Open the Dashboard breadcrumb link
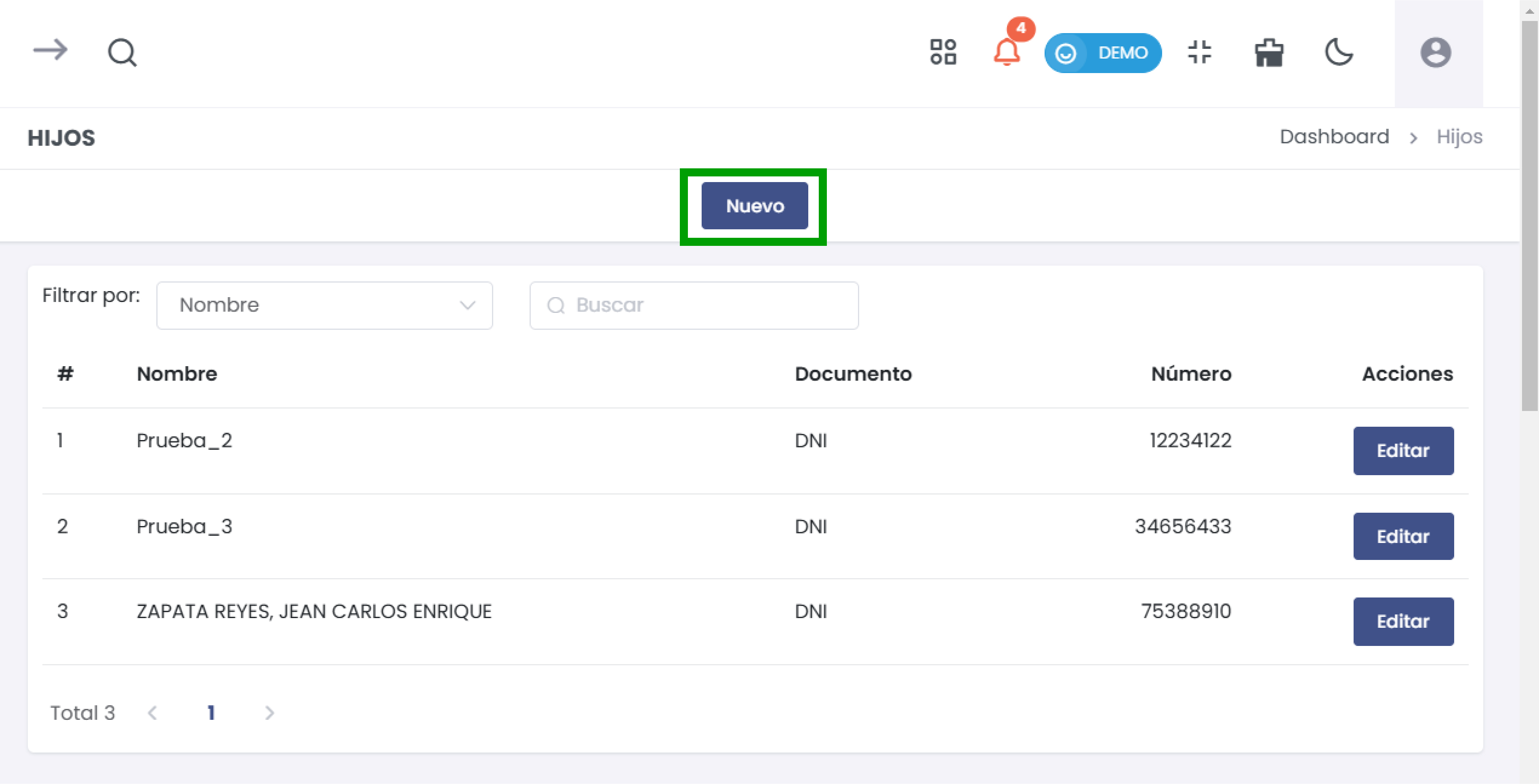This screenshot has height=784, width=1539. (1333, 137)
